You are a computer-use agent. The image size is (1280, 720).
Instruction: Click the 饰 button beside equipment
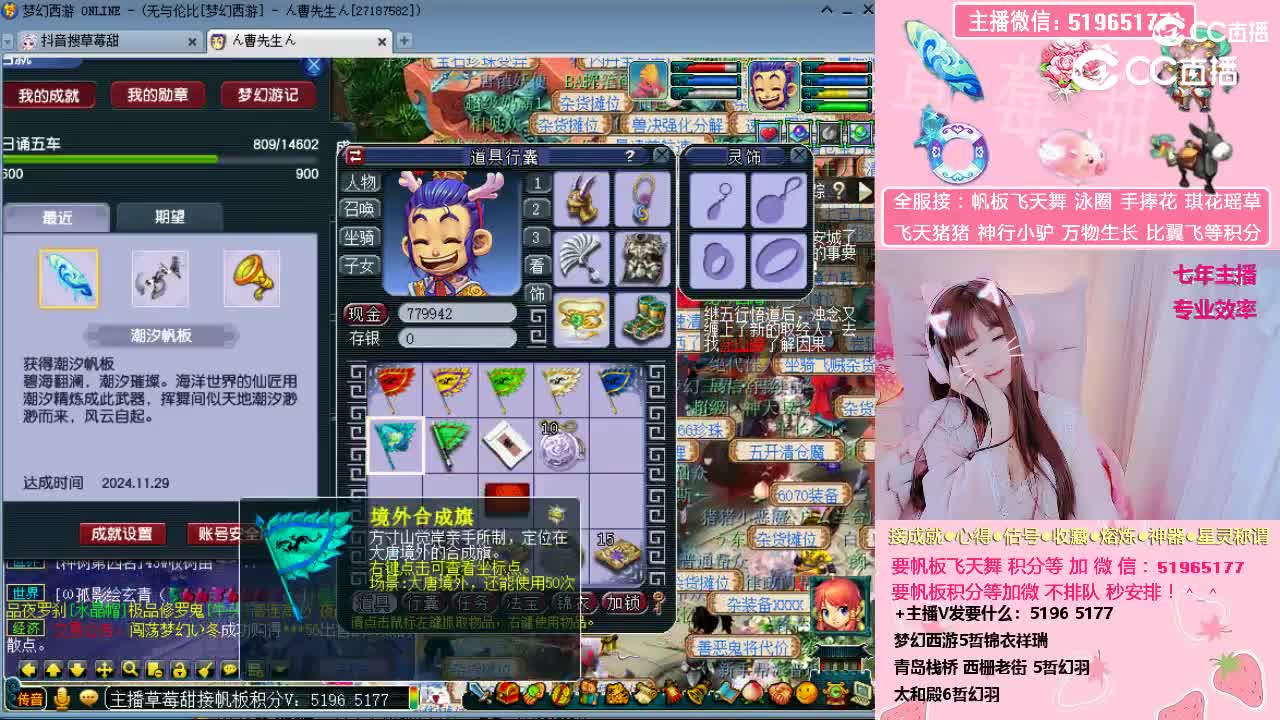(537, 294)
